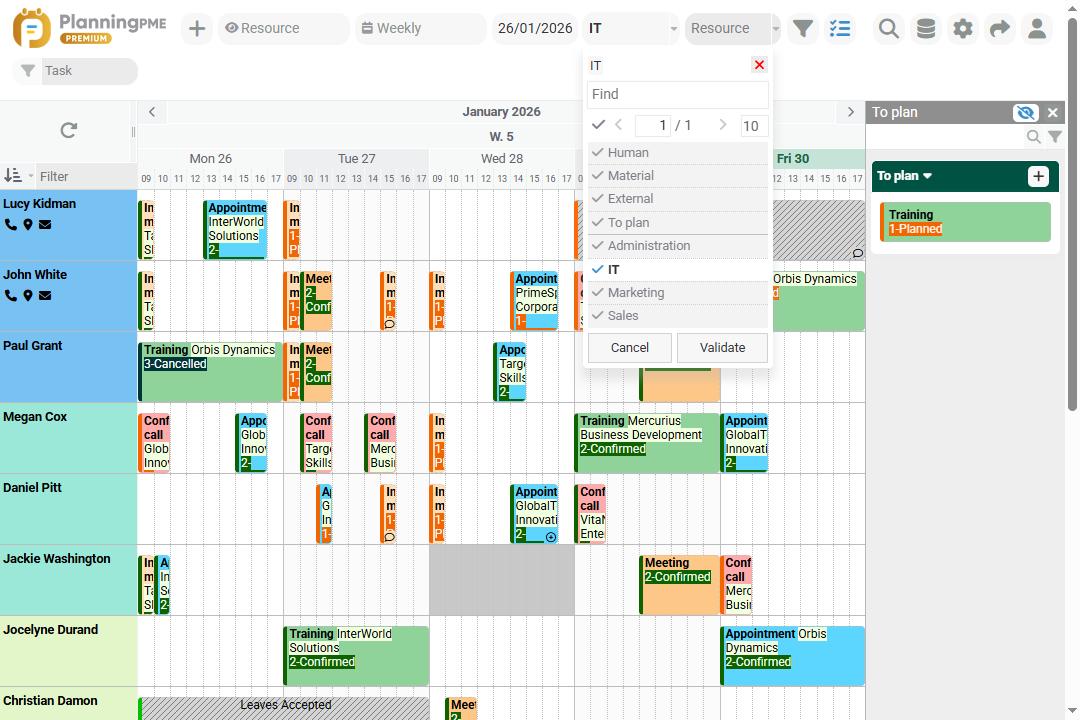
Task: Click the refresh icon above the resource list
Action: 68,130
